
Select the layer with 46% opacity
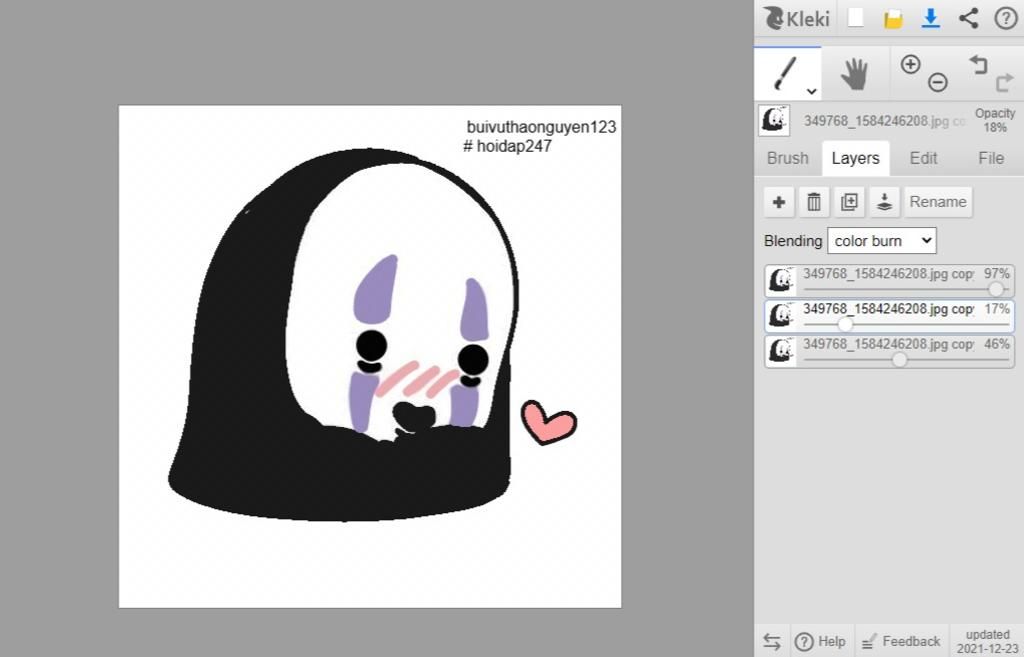pyautogui.click(x=889, y=351)
